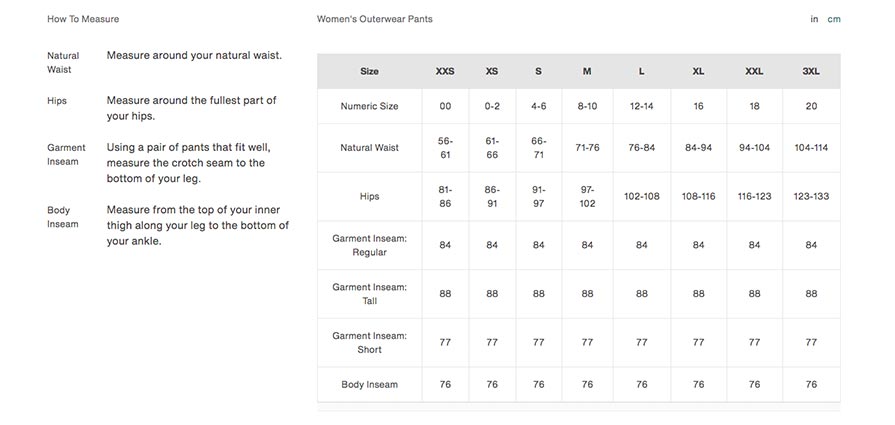Click the Numeric Size row label
The height and width of the screenshot is (425, 895).
click(x=369, y=106)
